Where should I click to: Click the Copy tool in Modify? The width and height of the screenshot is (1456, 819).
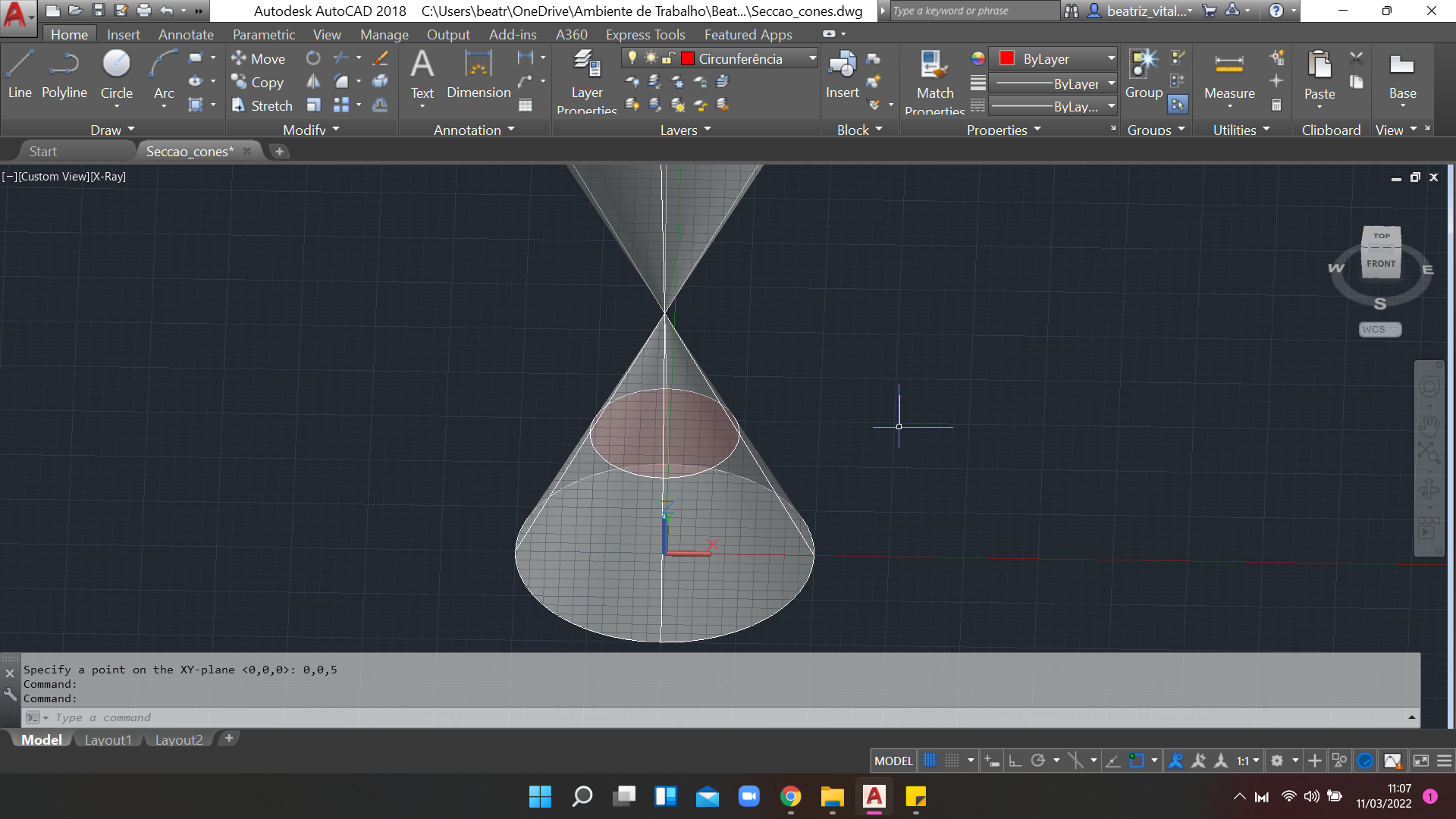point(258,82)
